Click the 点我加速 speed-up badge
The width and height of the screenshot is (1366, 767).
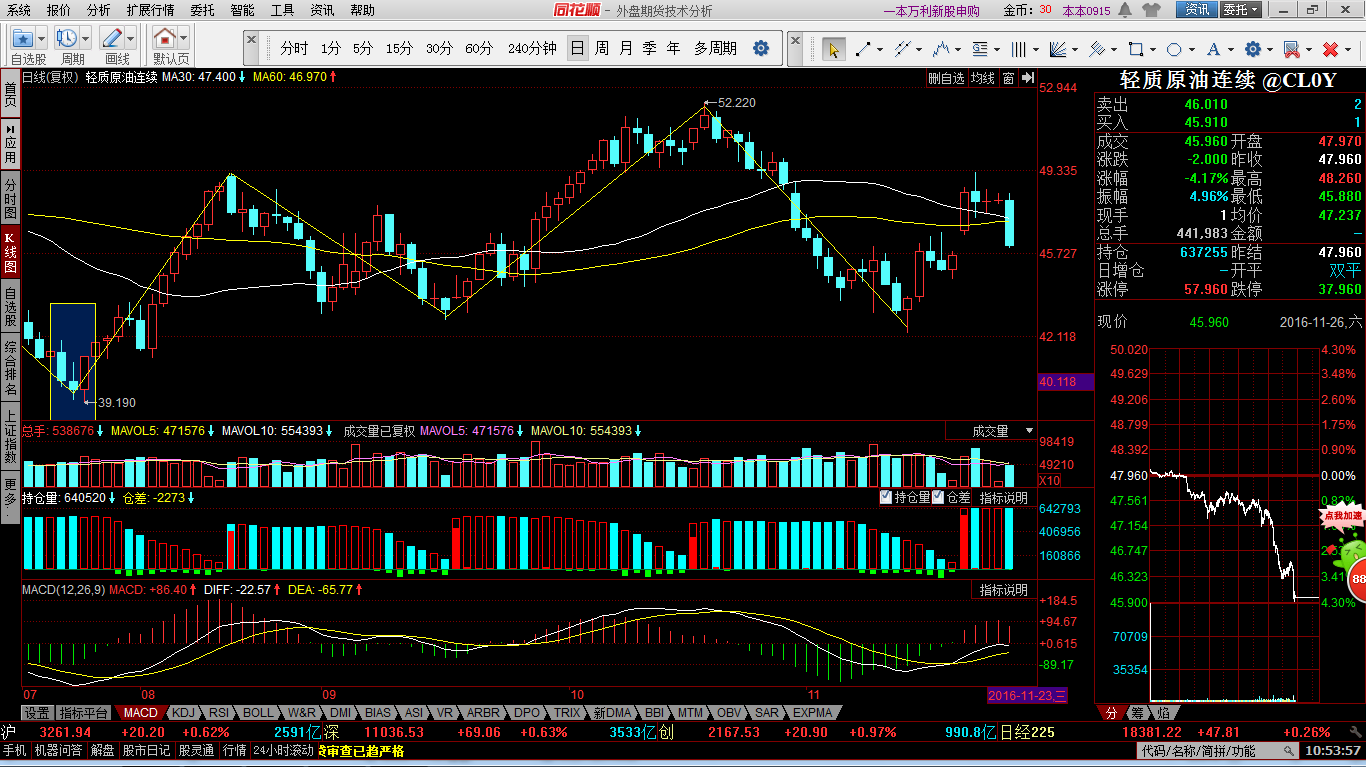pos(1344,517)
